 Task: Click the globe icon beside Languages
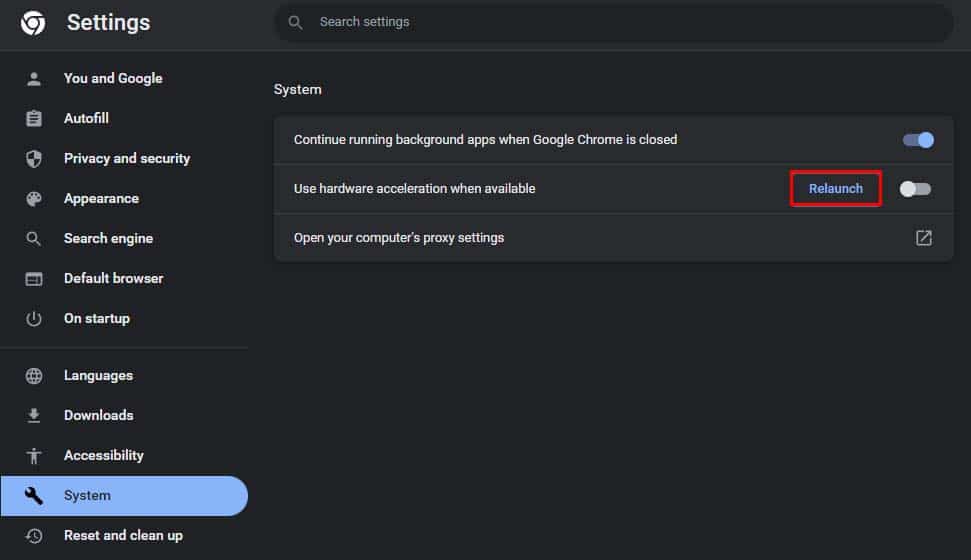point(34,375)
